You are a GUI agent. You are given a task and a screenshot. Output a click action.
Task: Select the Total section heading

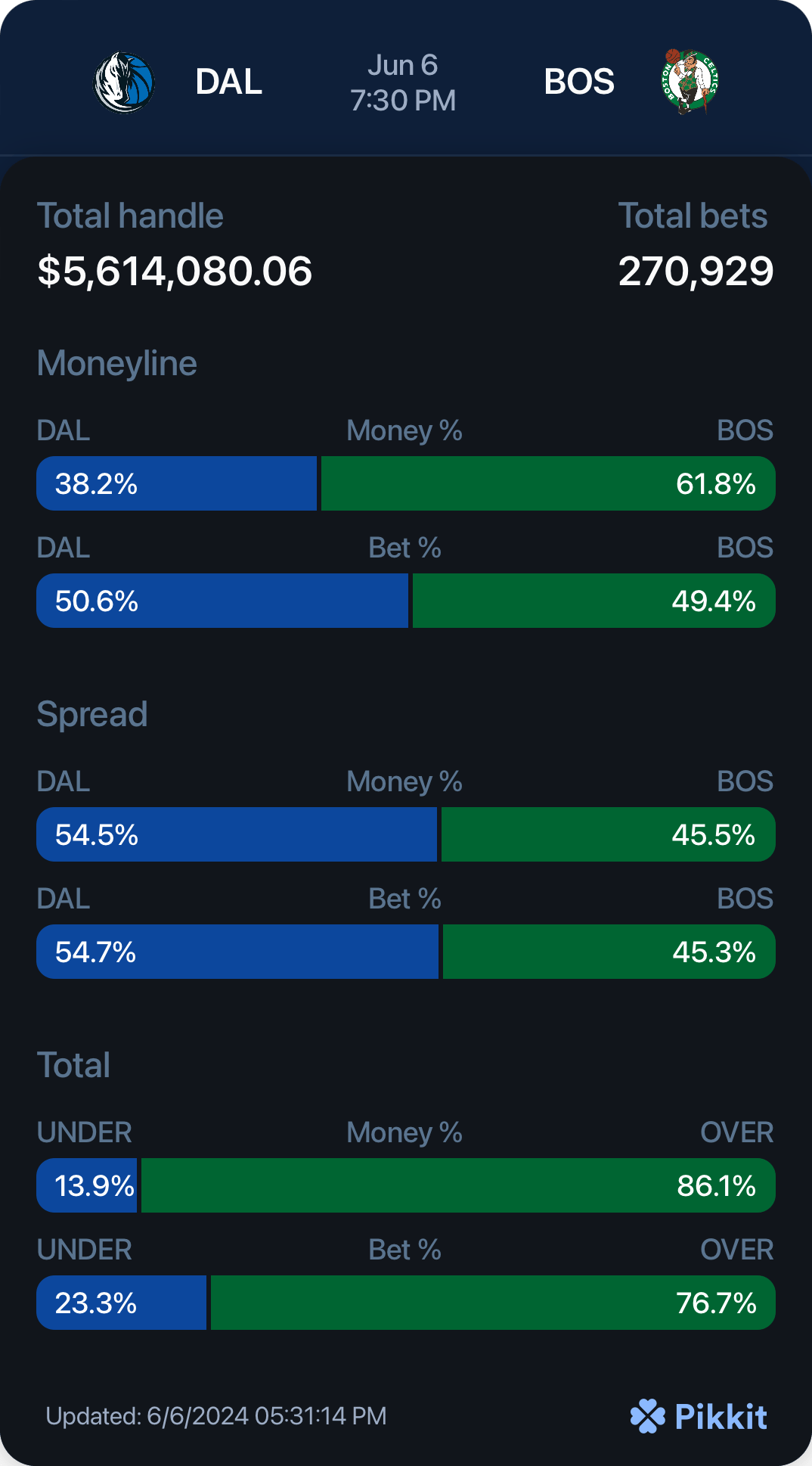74,1065
